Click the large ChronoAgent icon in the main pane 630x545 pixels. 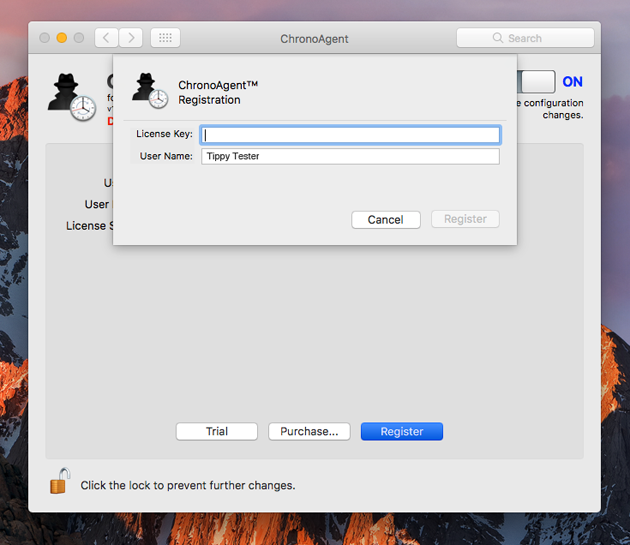pos(72,97)
